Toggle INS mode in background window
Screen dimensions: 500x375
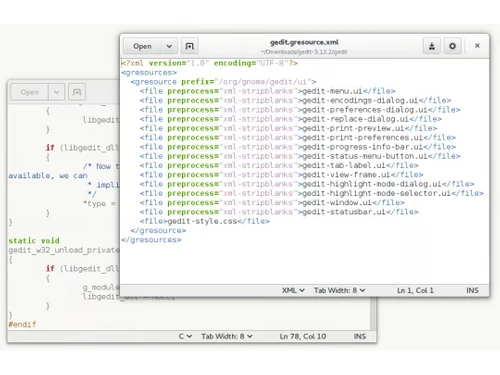[x=360, y=336]
